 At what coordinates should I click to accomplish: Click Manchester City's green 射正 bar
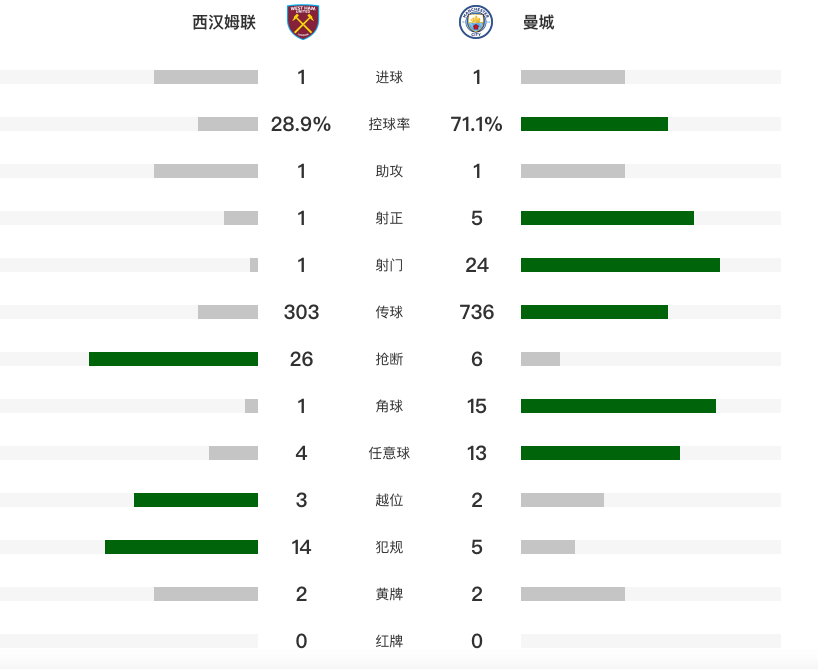607,218
